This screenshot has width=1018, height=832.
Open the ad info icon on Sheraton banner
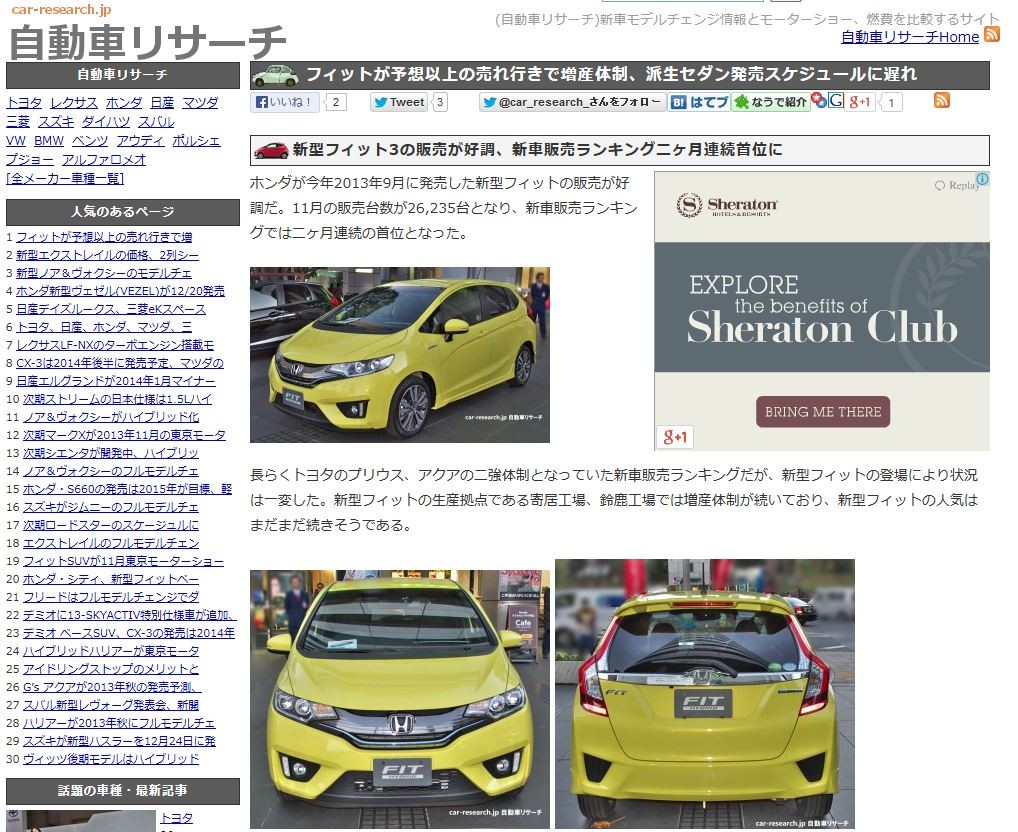[983, 178]
